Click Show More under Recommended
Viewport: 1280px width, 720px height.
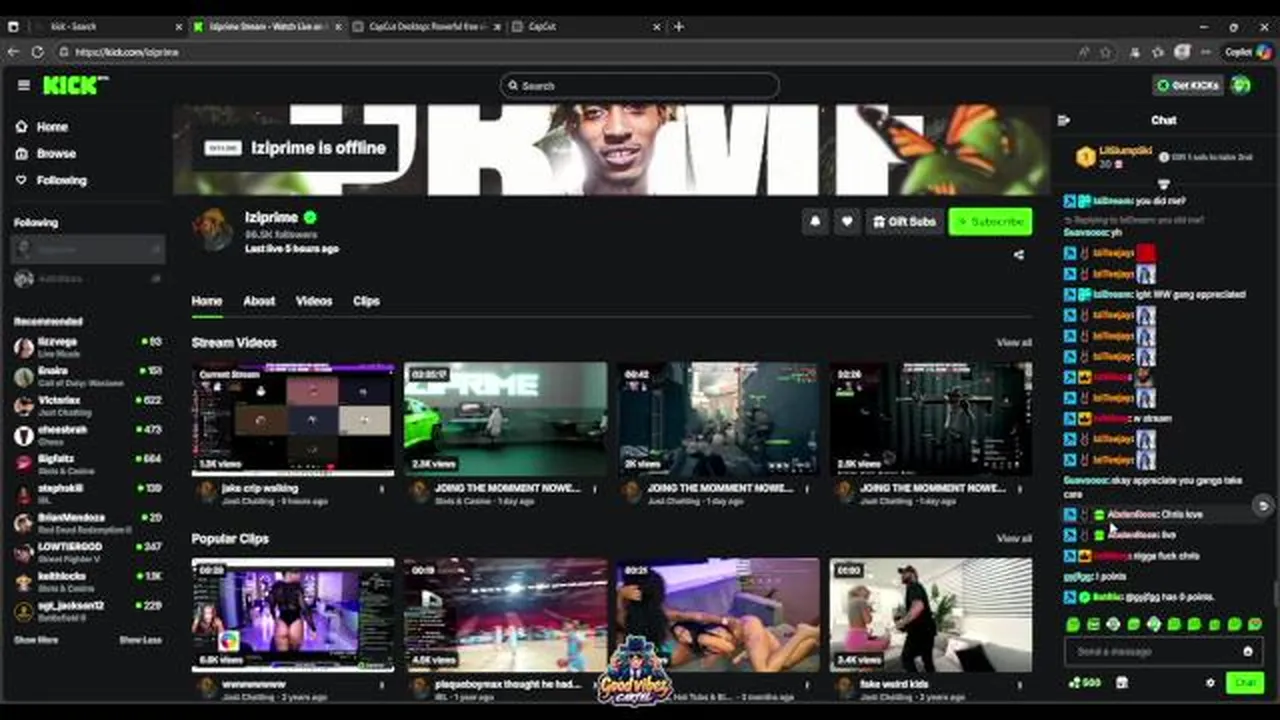(x=36, y=640)
